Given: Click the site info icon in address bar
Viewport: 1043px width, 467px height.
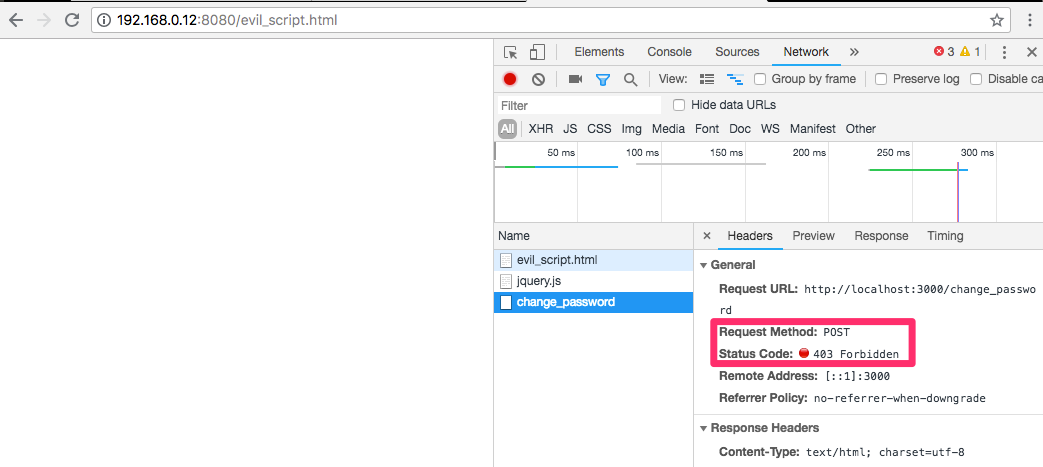Looking at the screenshot, I should (x=104, y=21).
